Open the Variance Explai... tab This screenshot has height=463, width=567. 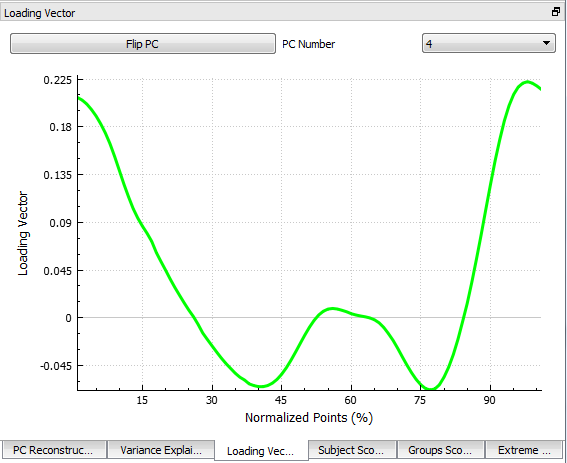[x=161, y=450]
